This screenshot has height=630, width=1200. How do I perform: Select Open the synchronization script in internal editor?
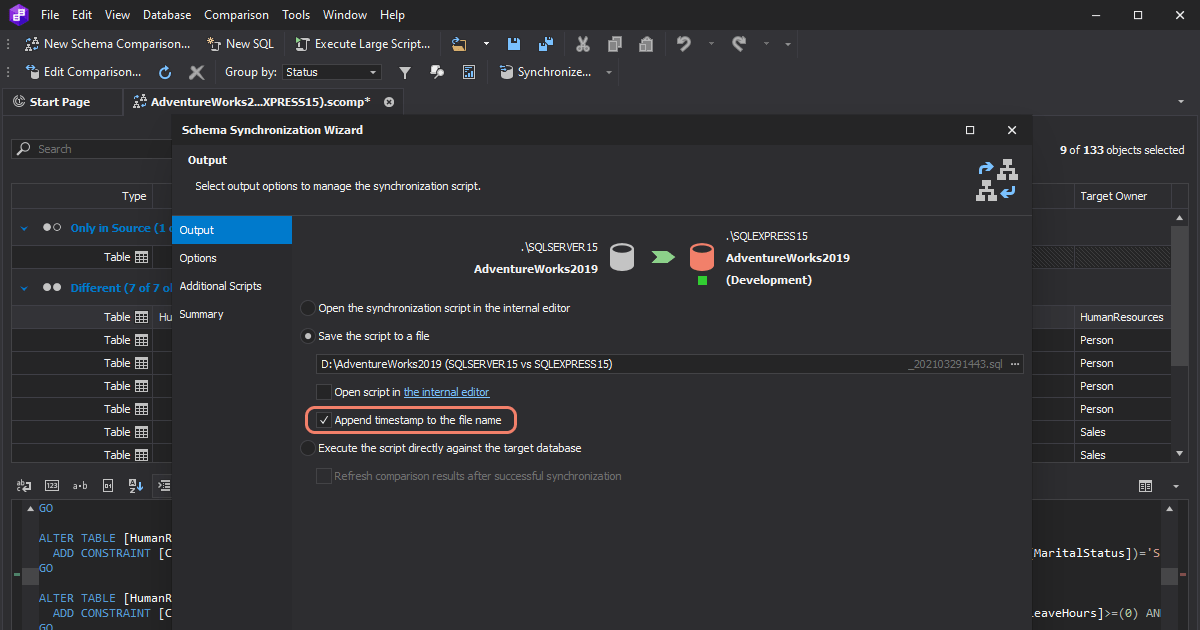point(308,308)
